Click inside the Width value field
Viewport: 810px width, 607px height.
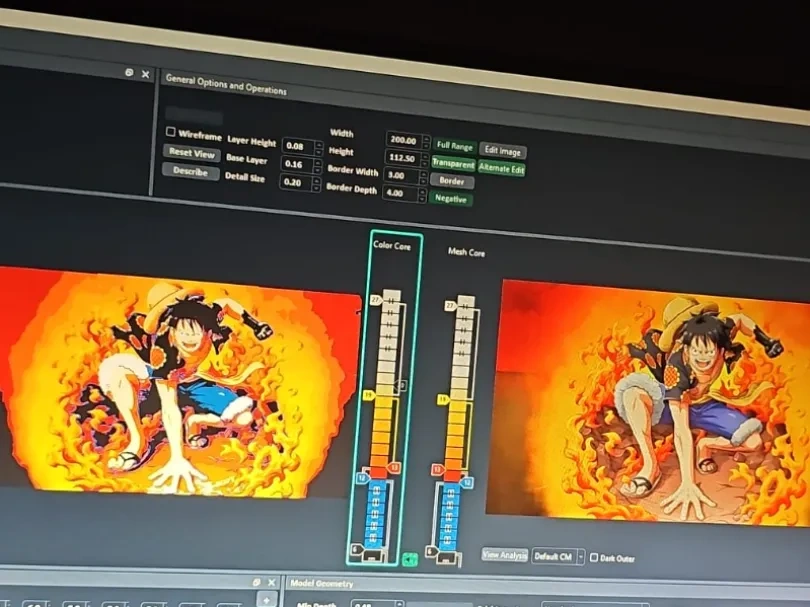coord(404,141)
